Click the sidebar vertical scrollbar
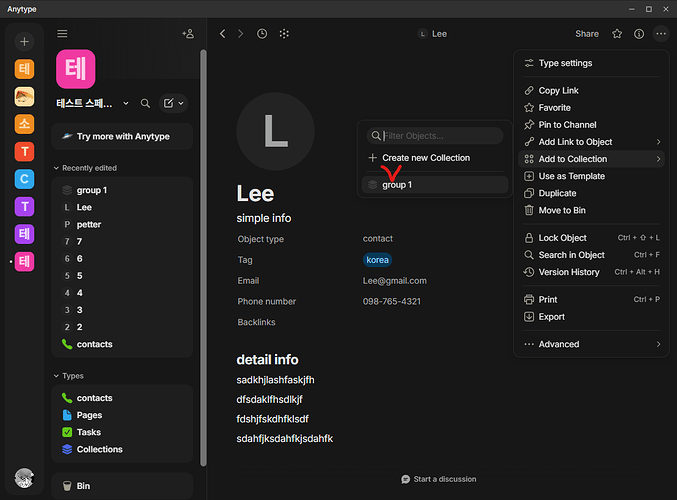The image size is (677, 500). point(203,258)
